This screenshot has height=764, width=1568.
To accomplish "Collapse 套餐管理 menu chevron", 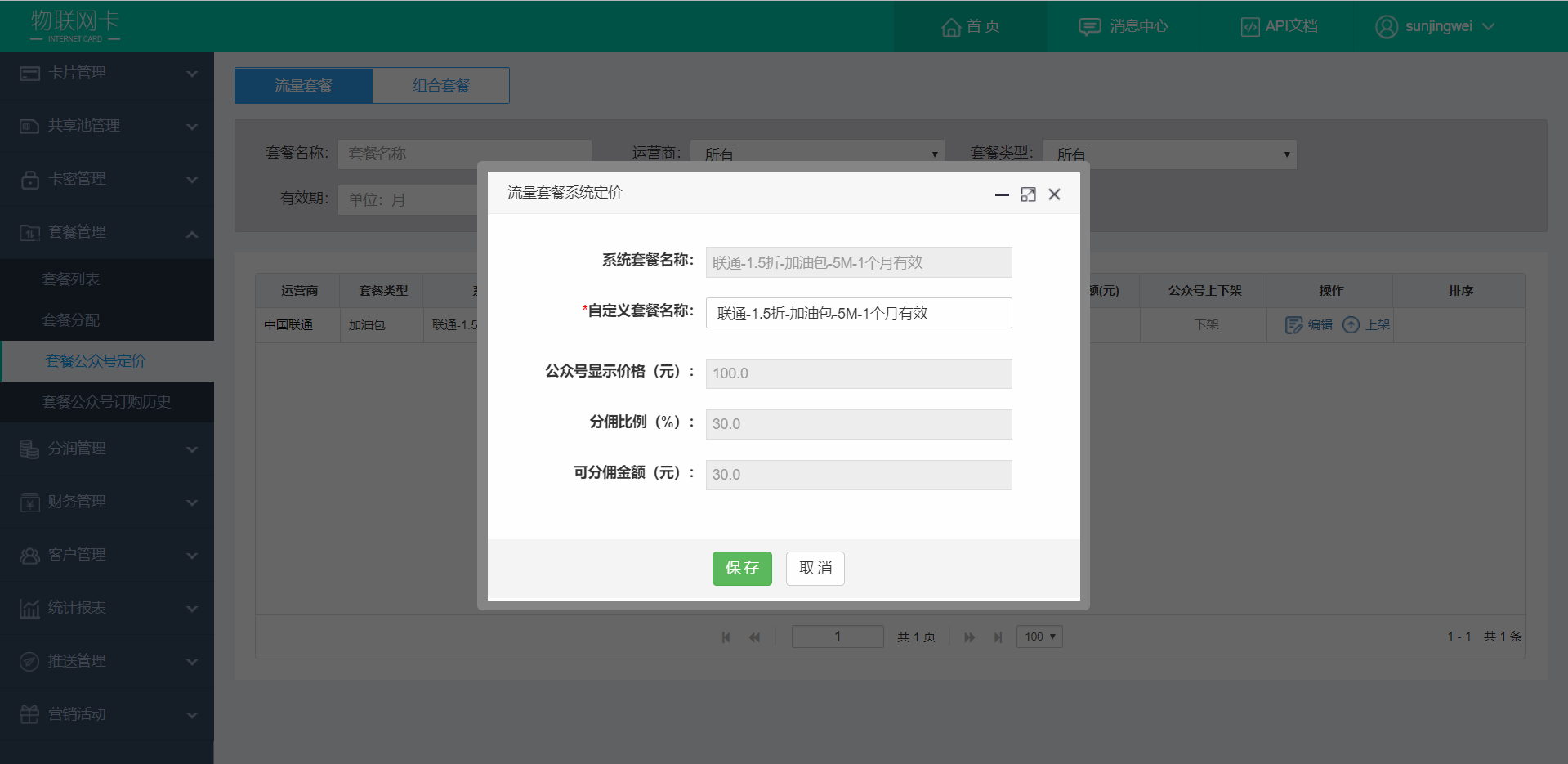I will [192, 235].
